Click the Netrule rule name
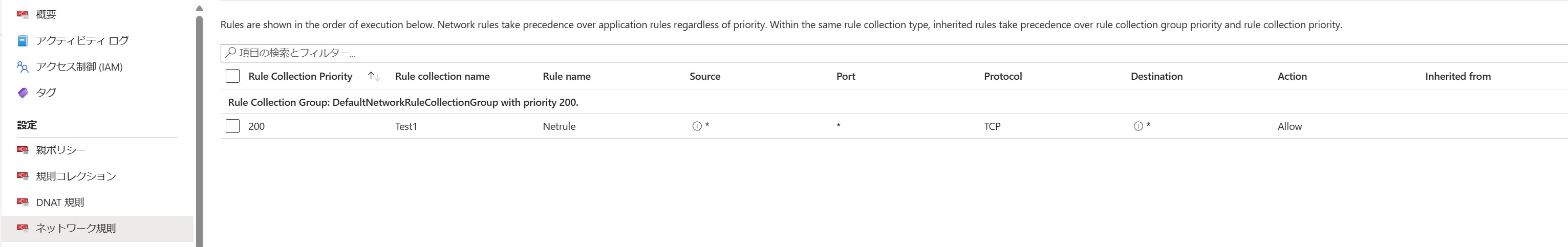This screenshot has height=247, width=1568. (x=559, y=126)
